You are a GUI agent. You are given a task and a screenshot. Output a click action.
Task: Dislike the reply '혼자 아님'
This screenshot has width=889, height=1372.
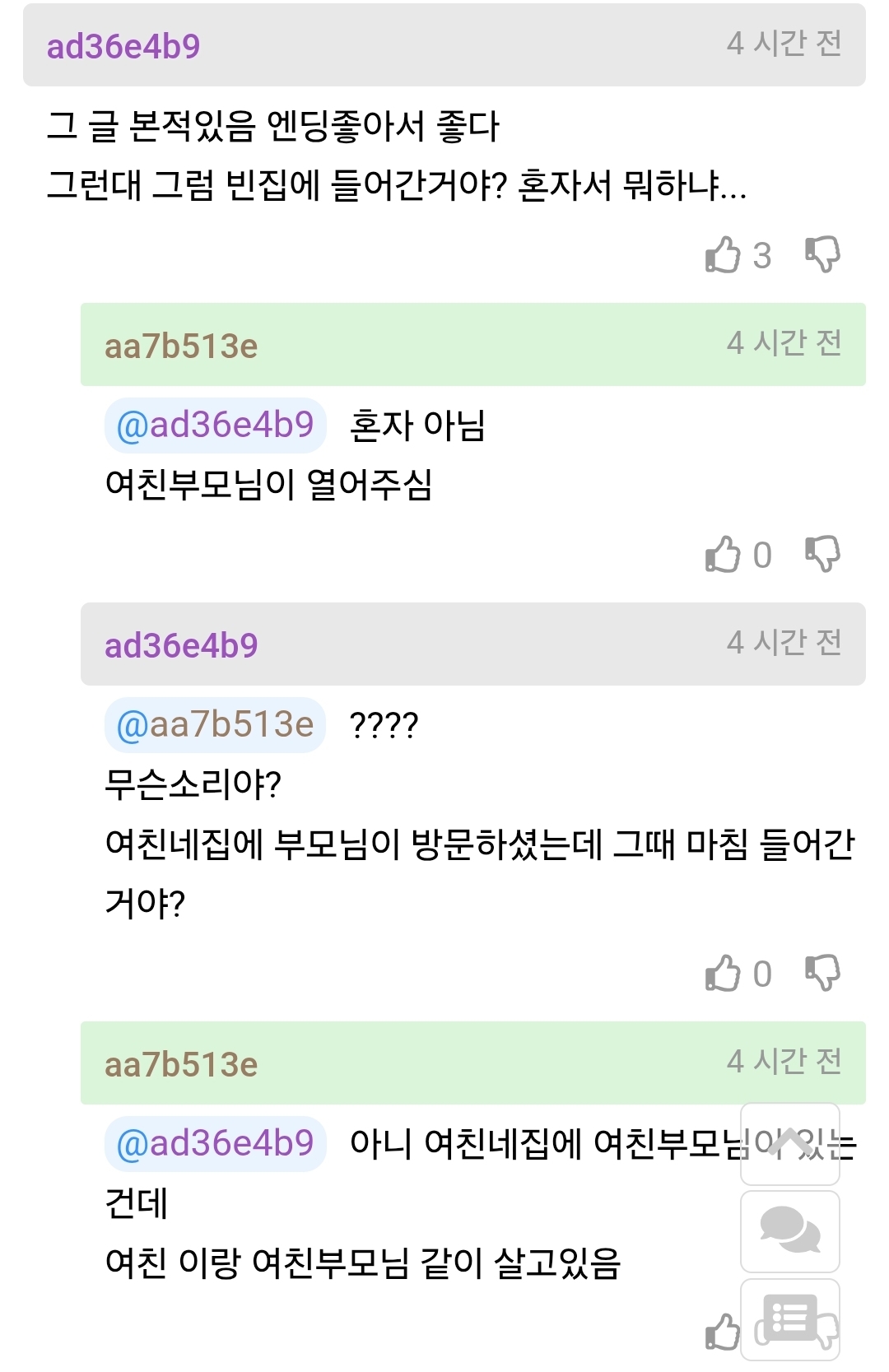[822, 554]
